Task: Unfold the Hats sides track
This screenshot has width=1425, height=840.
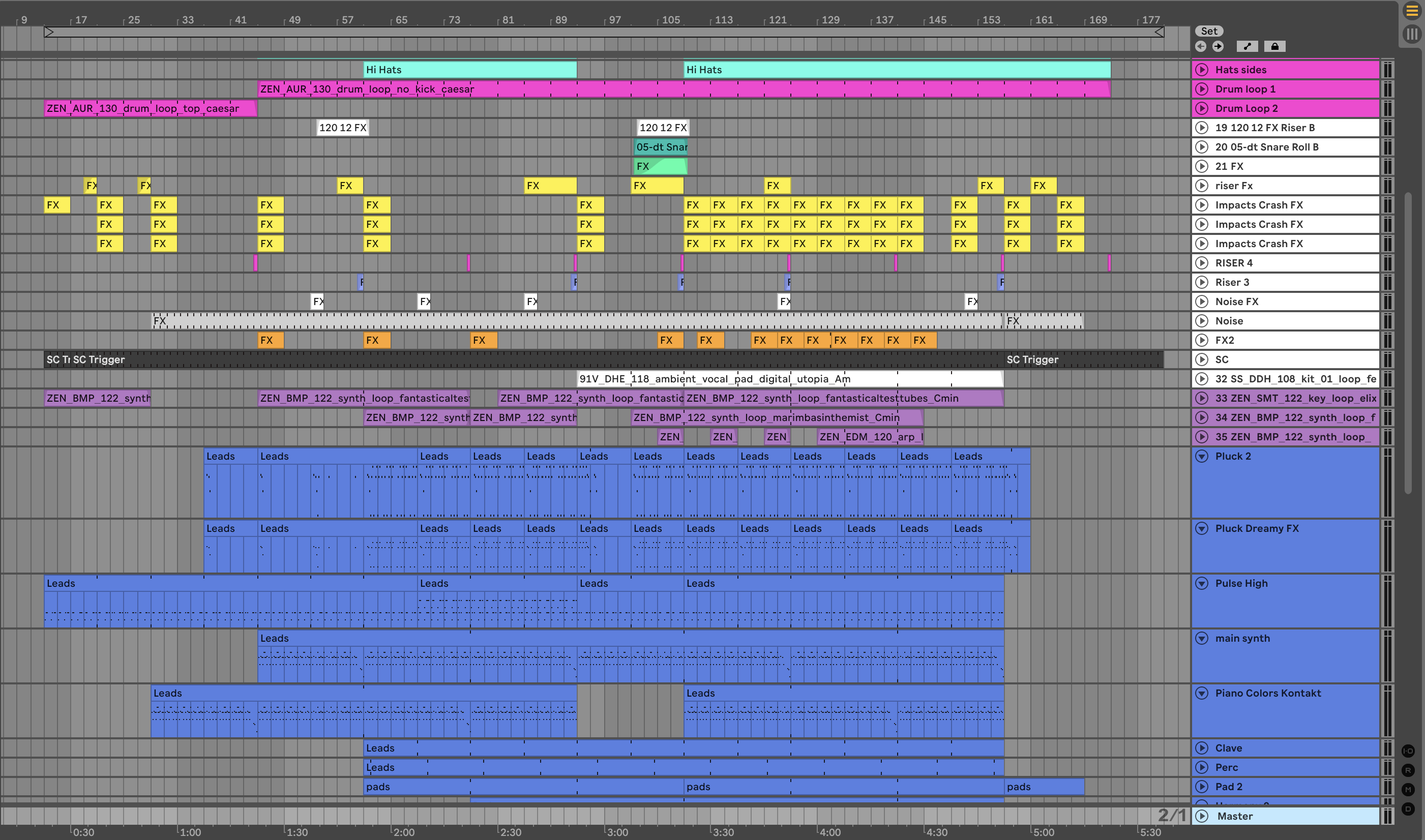Action: click(1201, 70)
